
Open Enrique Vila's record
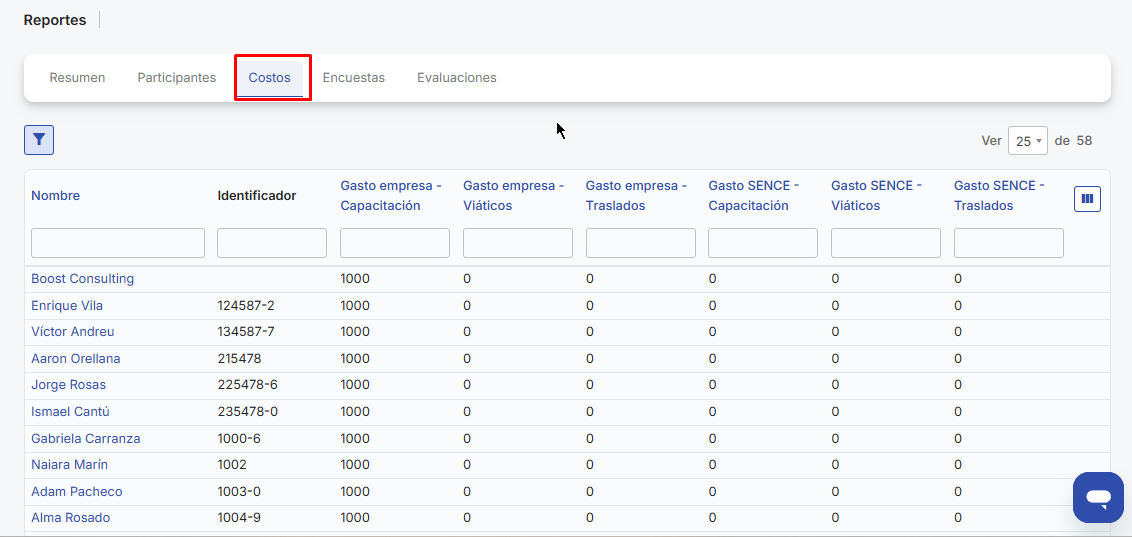tap(67, 306)
